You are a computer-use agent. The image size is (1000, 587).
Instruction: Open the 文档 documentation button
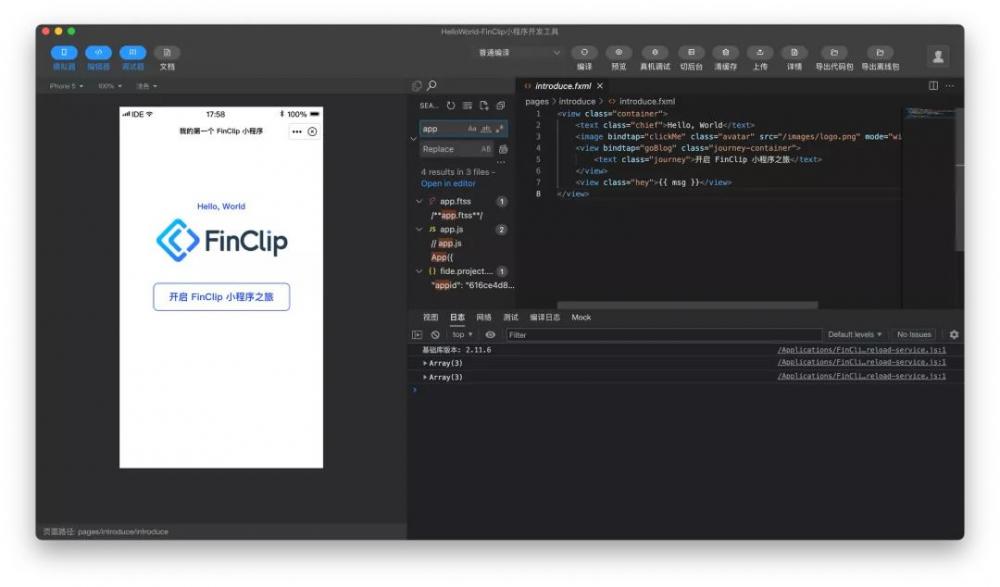[167, 52]
